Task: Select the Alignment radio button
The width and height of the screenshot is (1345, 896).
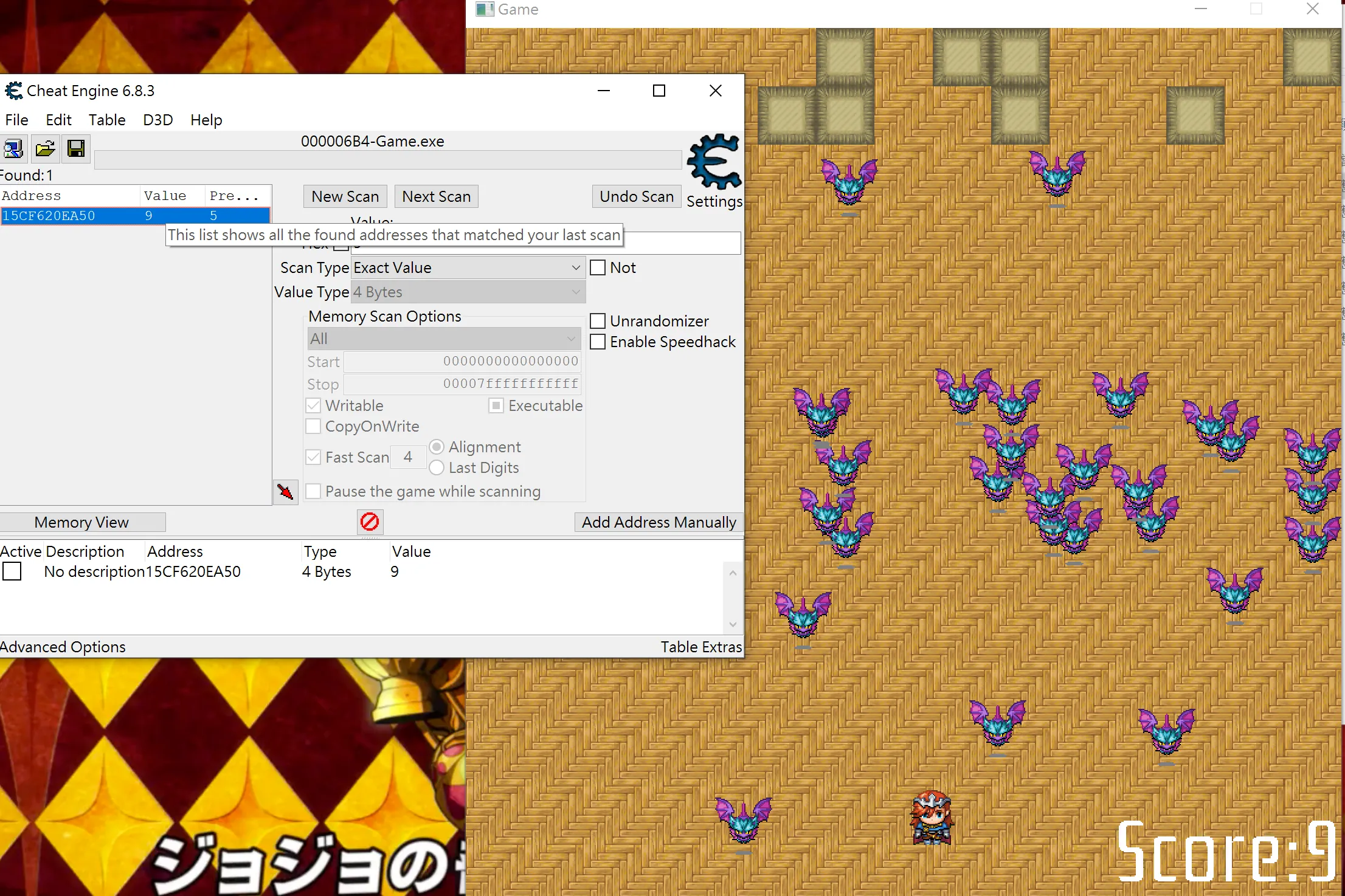Action: point(437,447)
